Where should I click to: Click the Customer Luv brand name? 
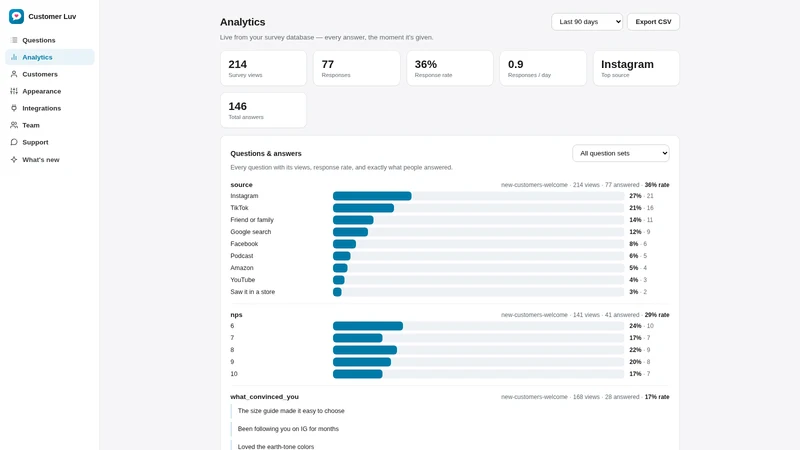coord(52,16)
